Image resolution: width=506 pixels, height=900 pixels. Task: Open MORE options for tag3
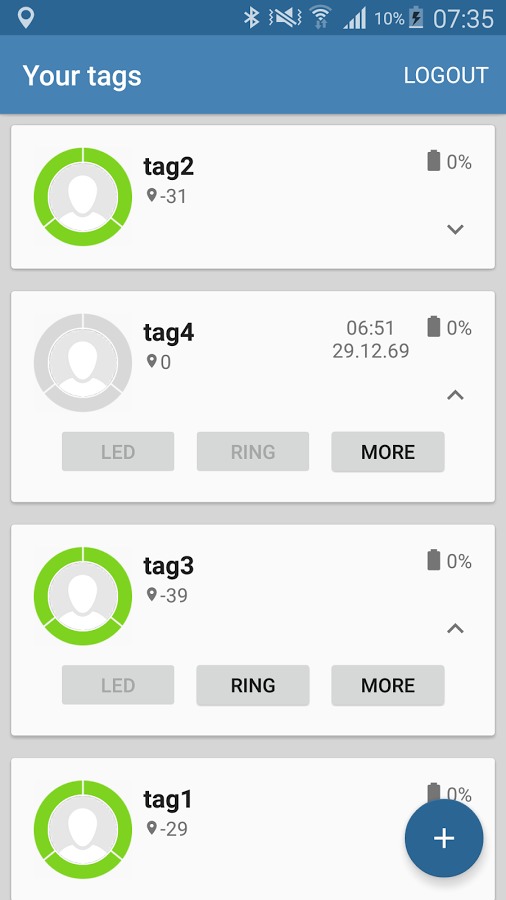388,685
